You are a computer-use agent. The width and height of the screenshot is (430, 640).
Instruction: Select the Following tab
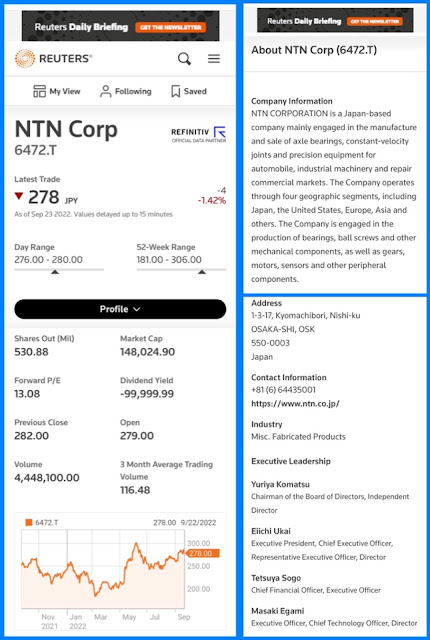[x=126, y=91]
